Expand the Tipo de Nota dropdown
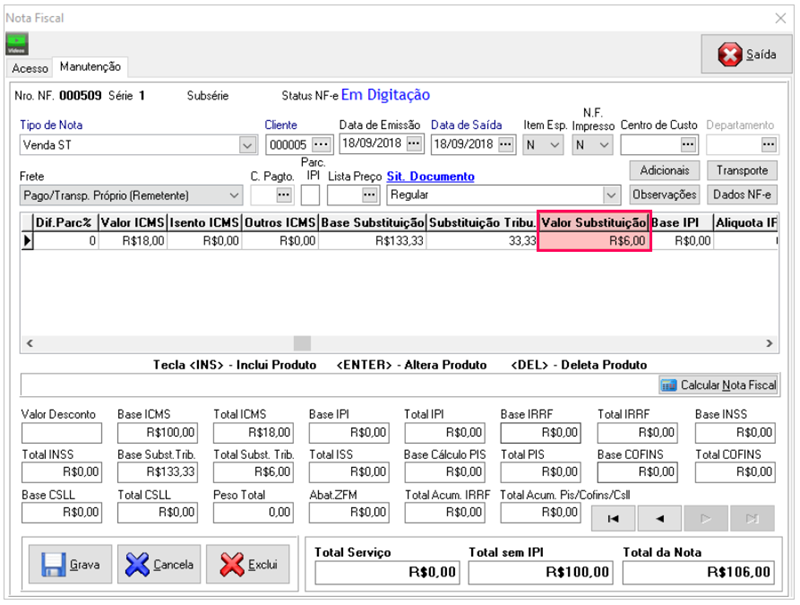The width and height of the screenshot is (800, 605). (x=247, y=145)
